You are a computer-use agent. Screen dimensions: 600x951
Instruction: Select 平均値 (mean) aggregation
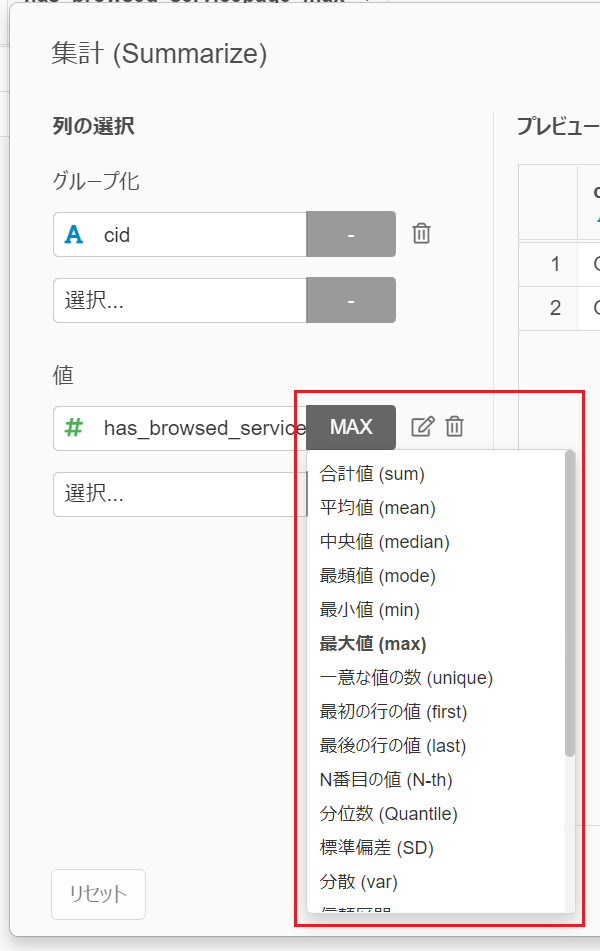tap(377, 508)
